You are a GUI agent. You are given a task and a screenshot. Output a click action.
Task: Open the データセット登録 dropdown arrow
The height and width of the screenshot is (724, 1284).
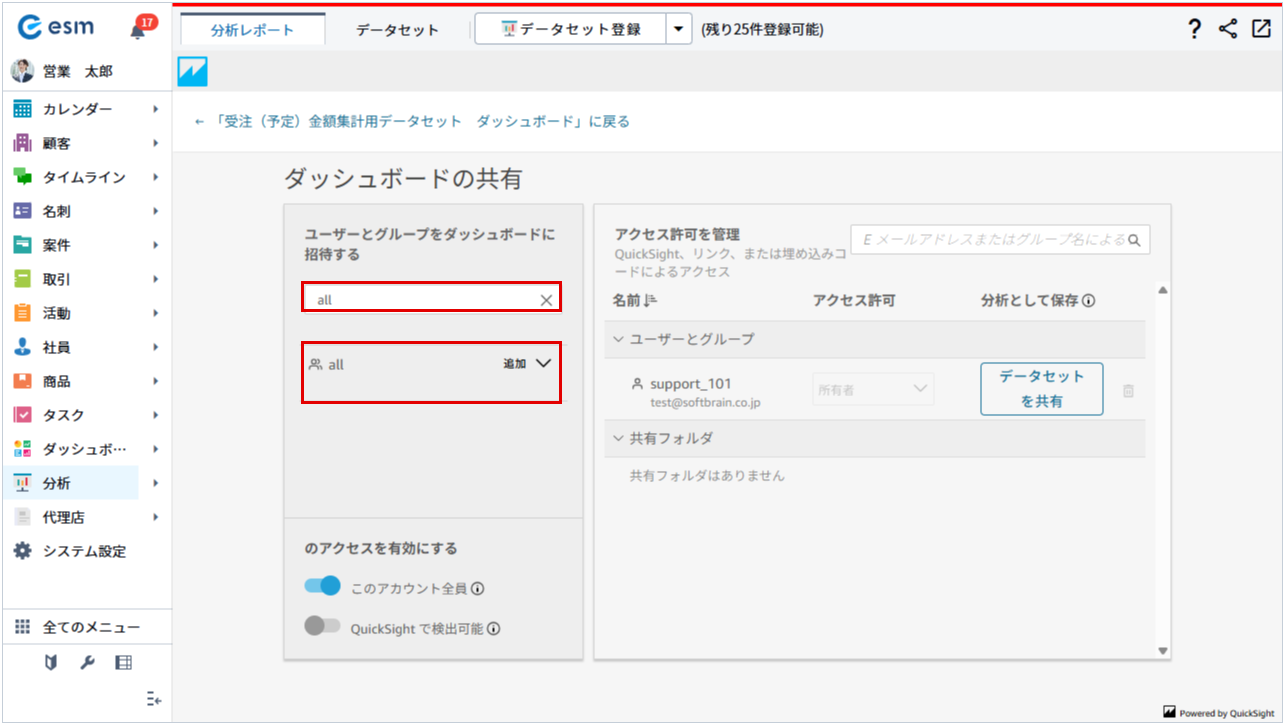(679, 30)
